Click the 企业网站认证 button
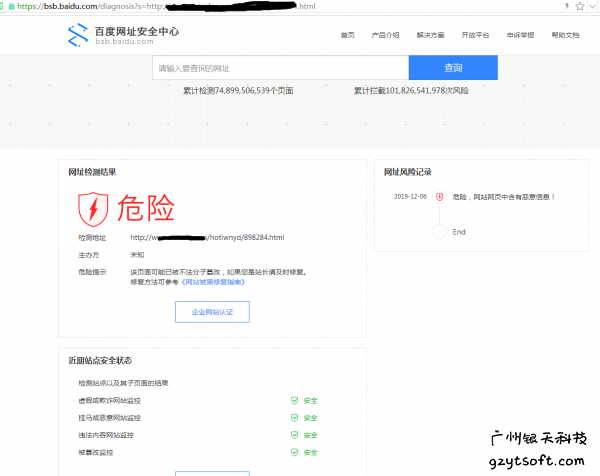Image resolution: width=600 pixels, height=476 pixels. 212,312
